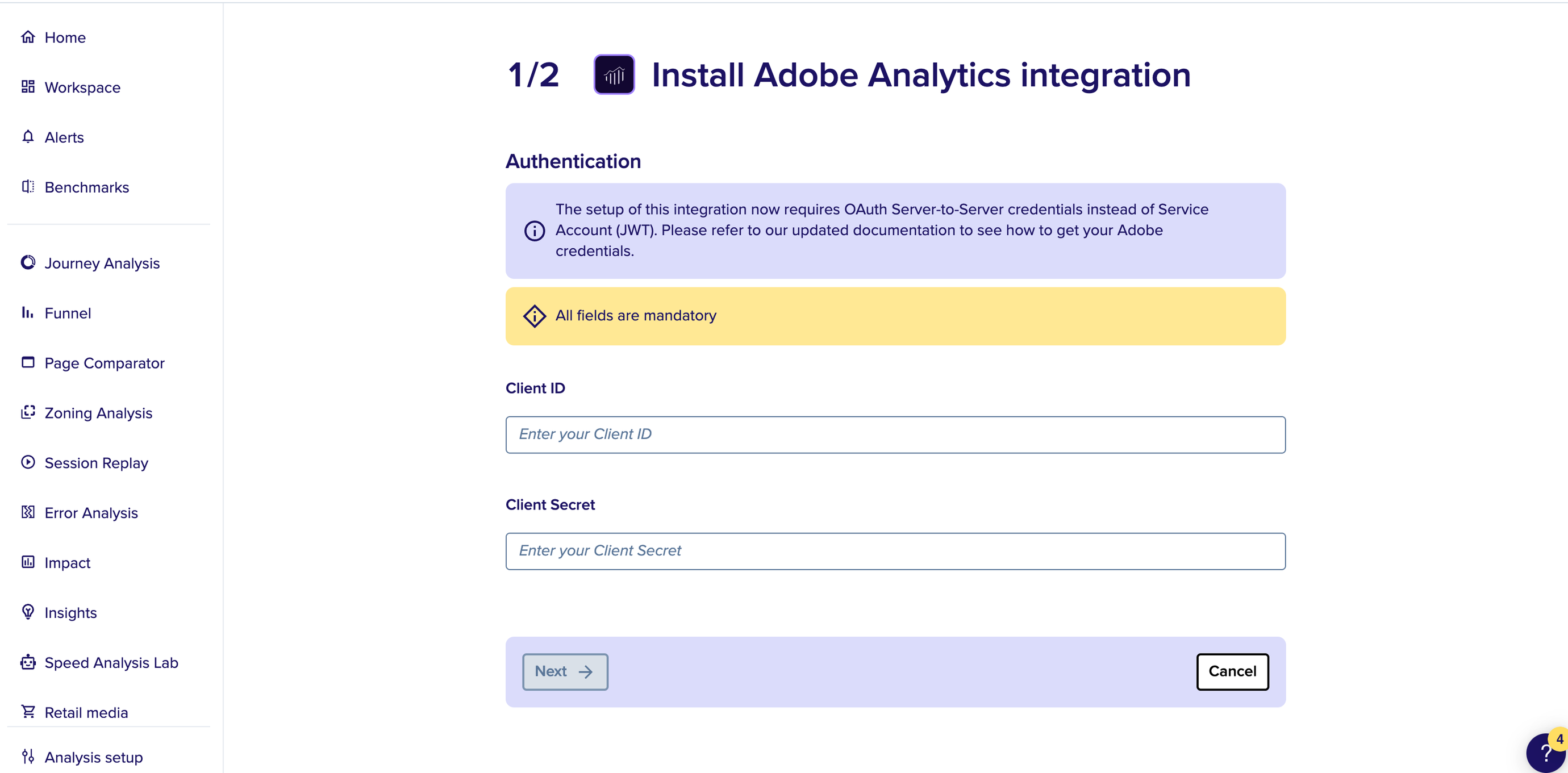Click the Cancel button
Image resolution: width=1568 pixels, height=773 pixels.
(x=1233, y=671)
